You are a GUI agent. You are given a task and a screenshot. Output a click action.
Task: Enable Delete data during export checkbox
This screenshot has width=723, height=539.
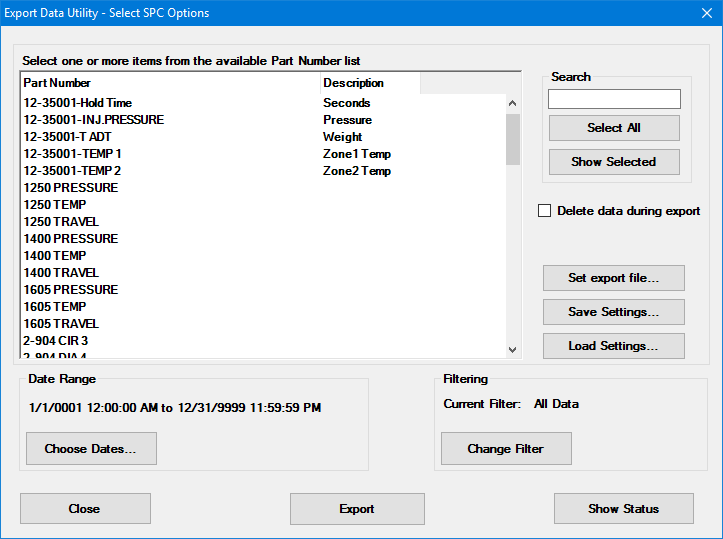[x=545, y=211]
